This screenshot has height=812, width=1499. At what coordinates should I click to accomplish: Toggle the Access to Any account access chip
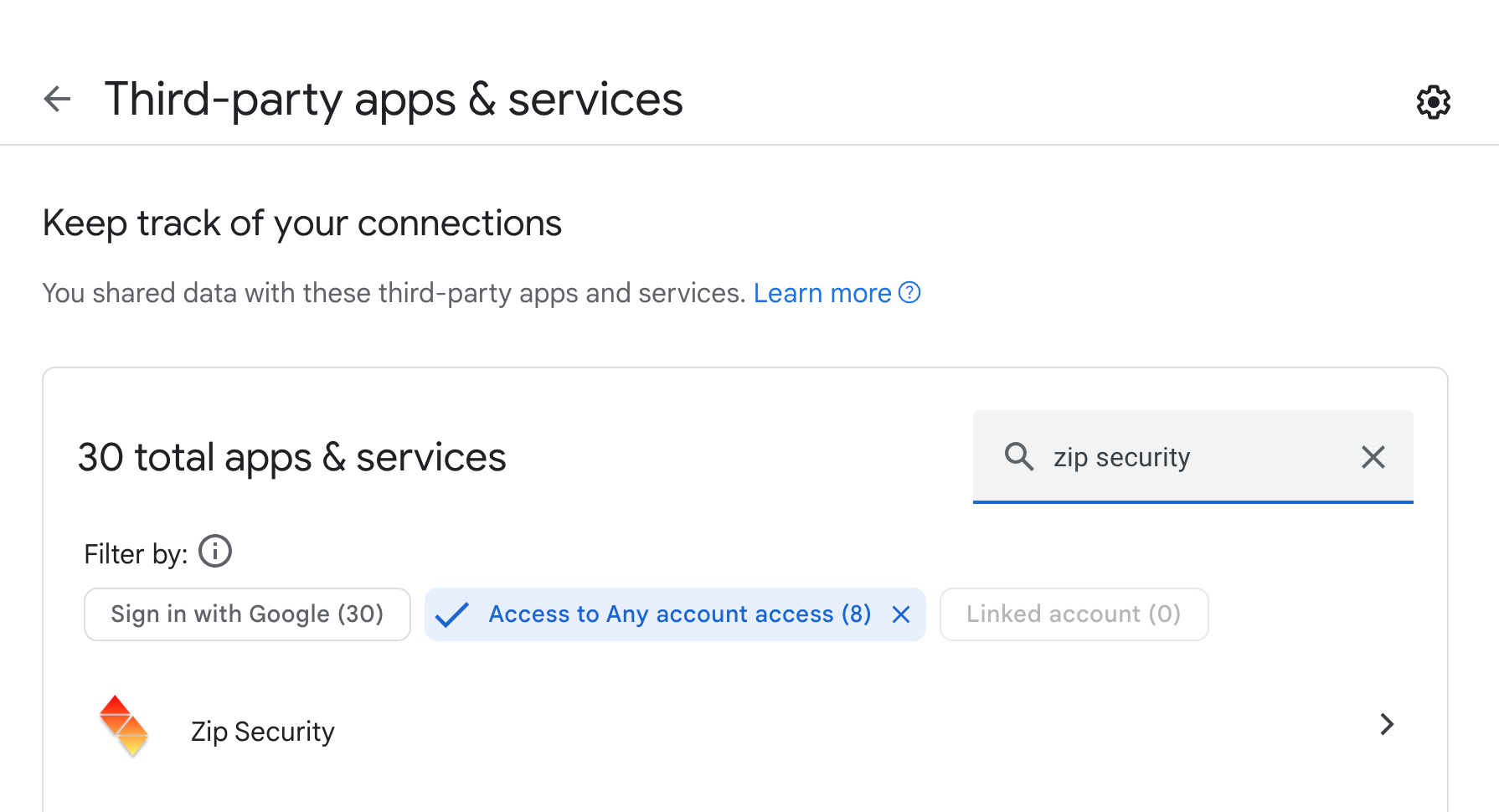[679, 614]
